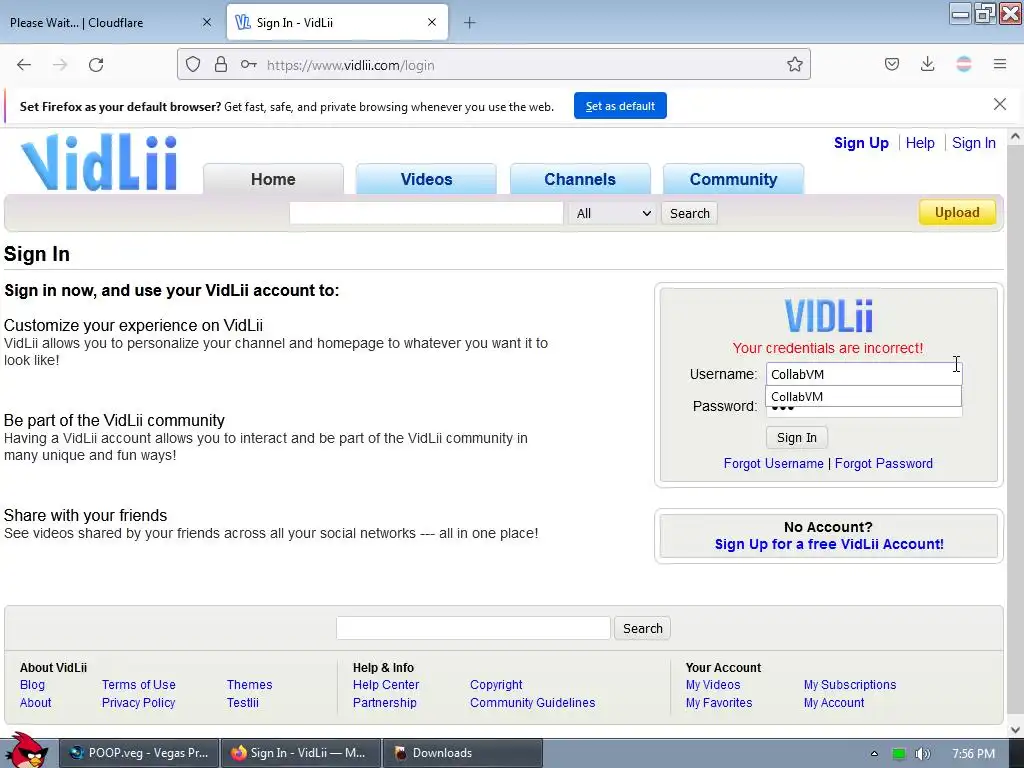Screen dimensions: 1024x768
Task: Click the Angry Birds start button
Action: [x=26, y=750]
